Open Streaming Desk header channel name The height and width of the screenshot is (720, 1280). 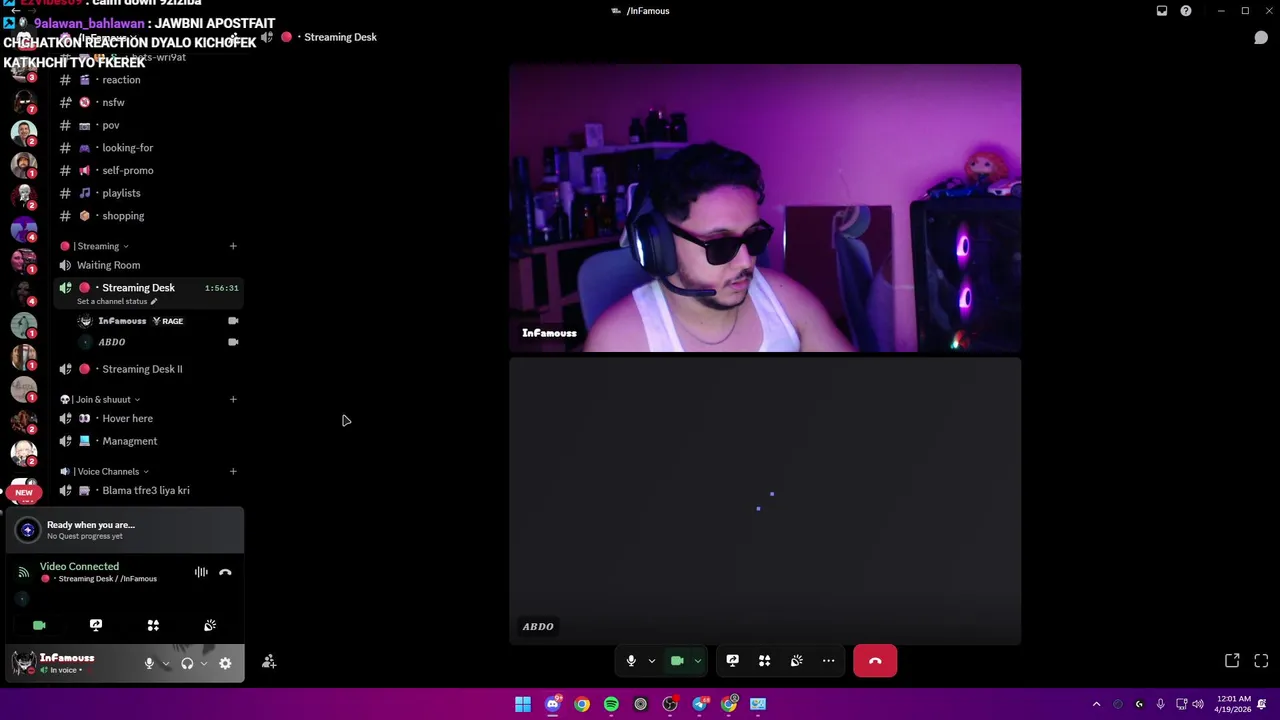(340, 37)
